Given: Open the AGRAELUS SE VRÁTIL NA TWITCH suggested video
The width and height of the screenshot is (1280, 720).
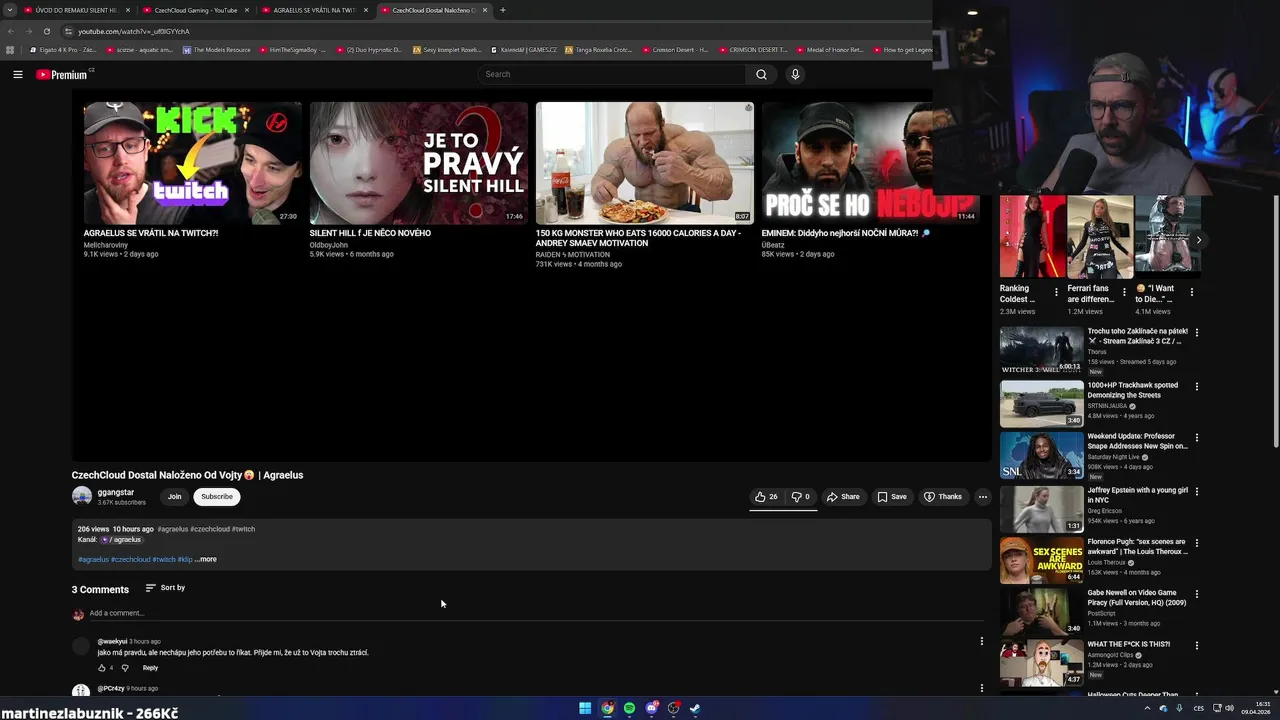Looking at the screenshot, I should coord(192,163).
